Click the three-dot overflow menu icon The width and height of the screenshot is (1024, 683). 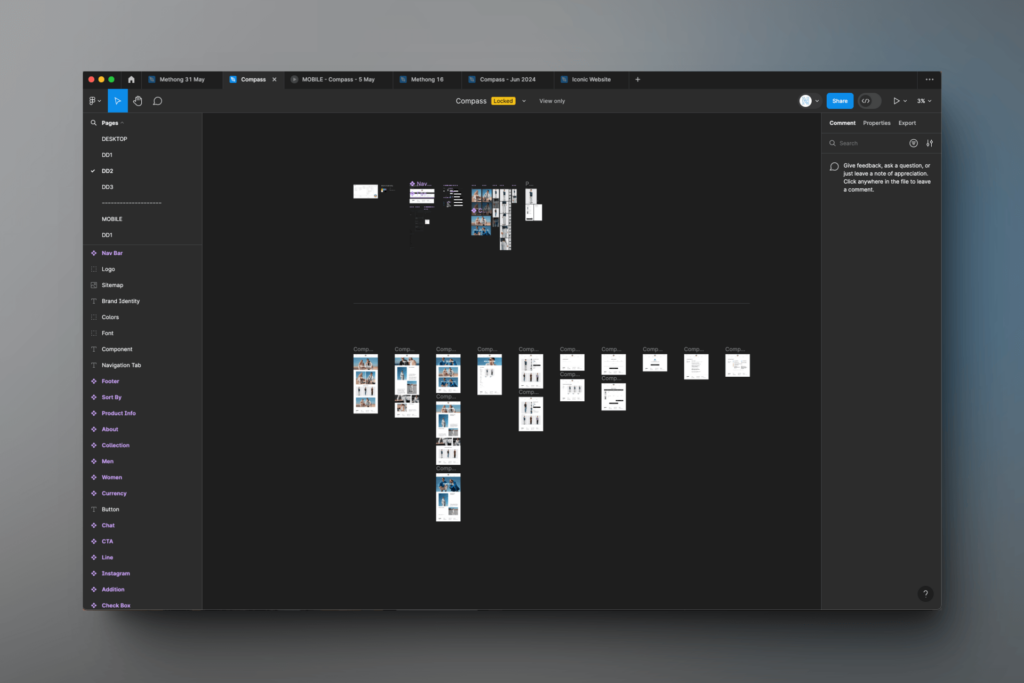[x=929, y=79]
